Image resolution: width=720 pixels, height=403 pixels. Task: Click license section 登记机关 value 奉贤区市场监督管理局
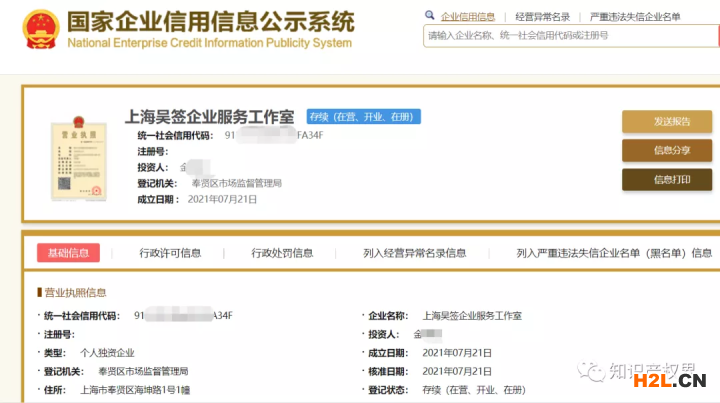point(143,371)
